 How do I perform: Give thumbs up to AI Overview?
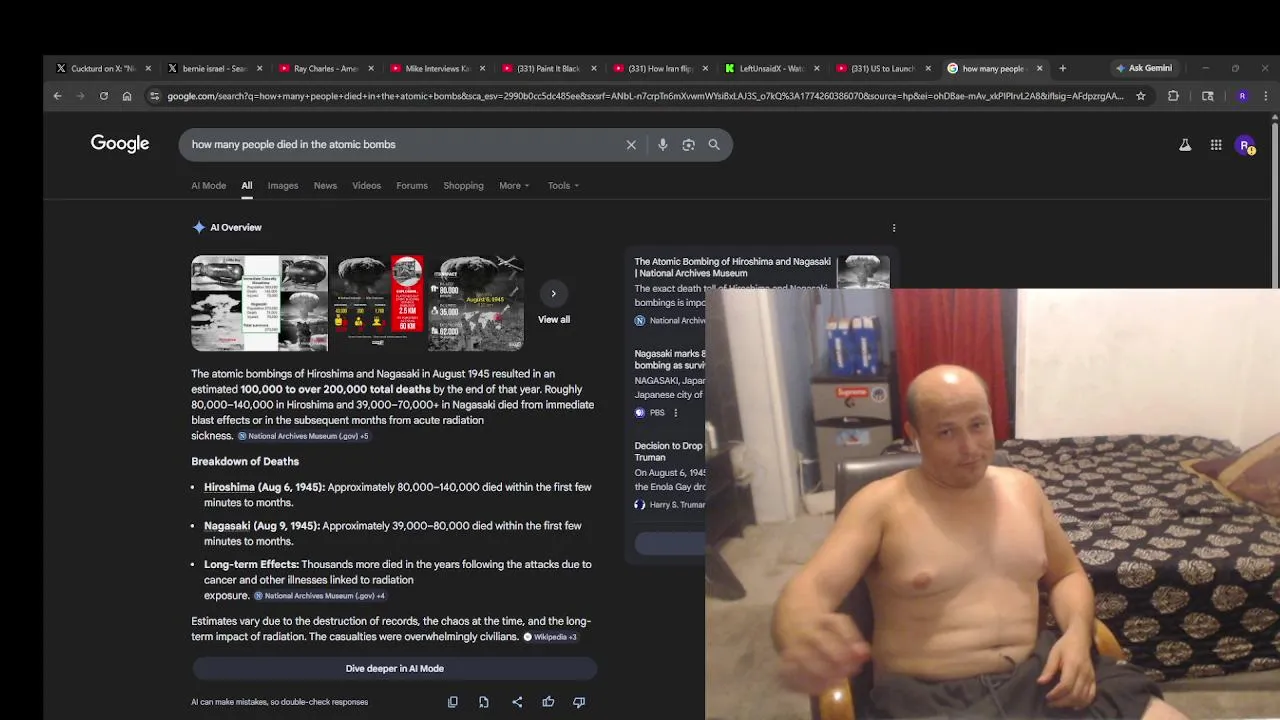[x=548, y=702]
